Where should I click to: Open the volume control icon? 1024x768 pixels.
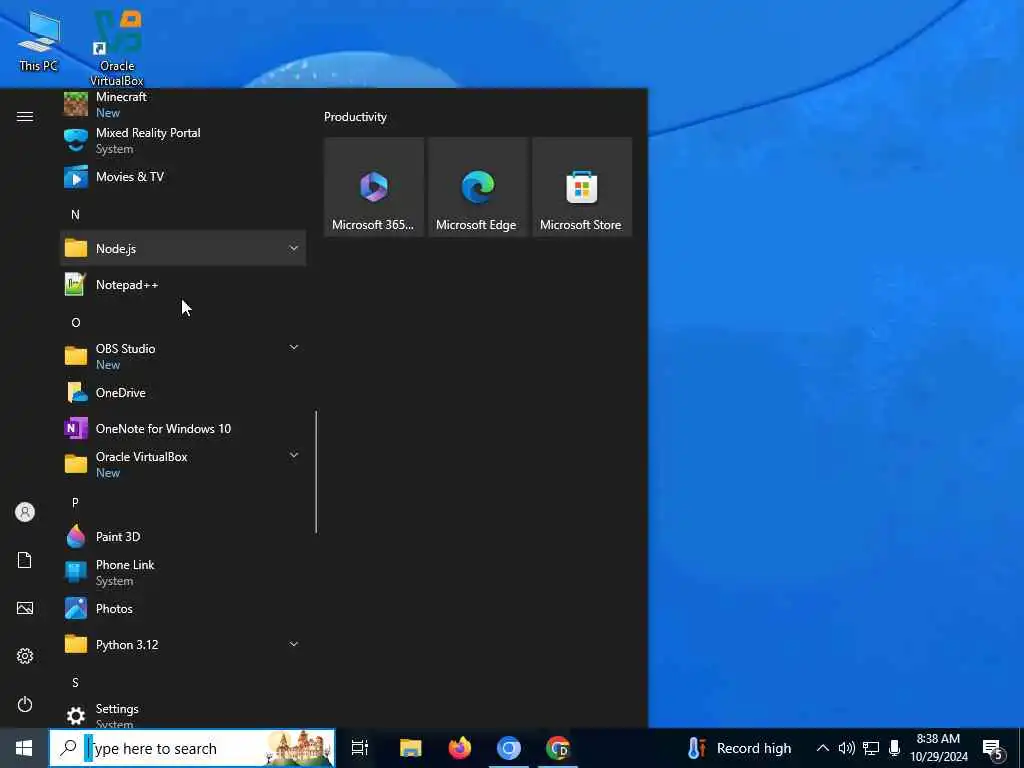tap(846, 748)
